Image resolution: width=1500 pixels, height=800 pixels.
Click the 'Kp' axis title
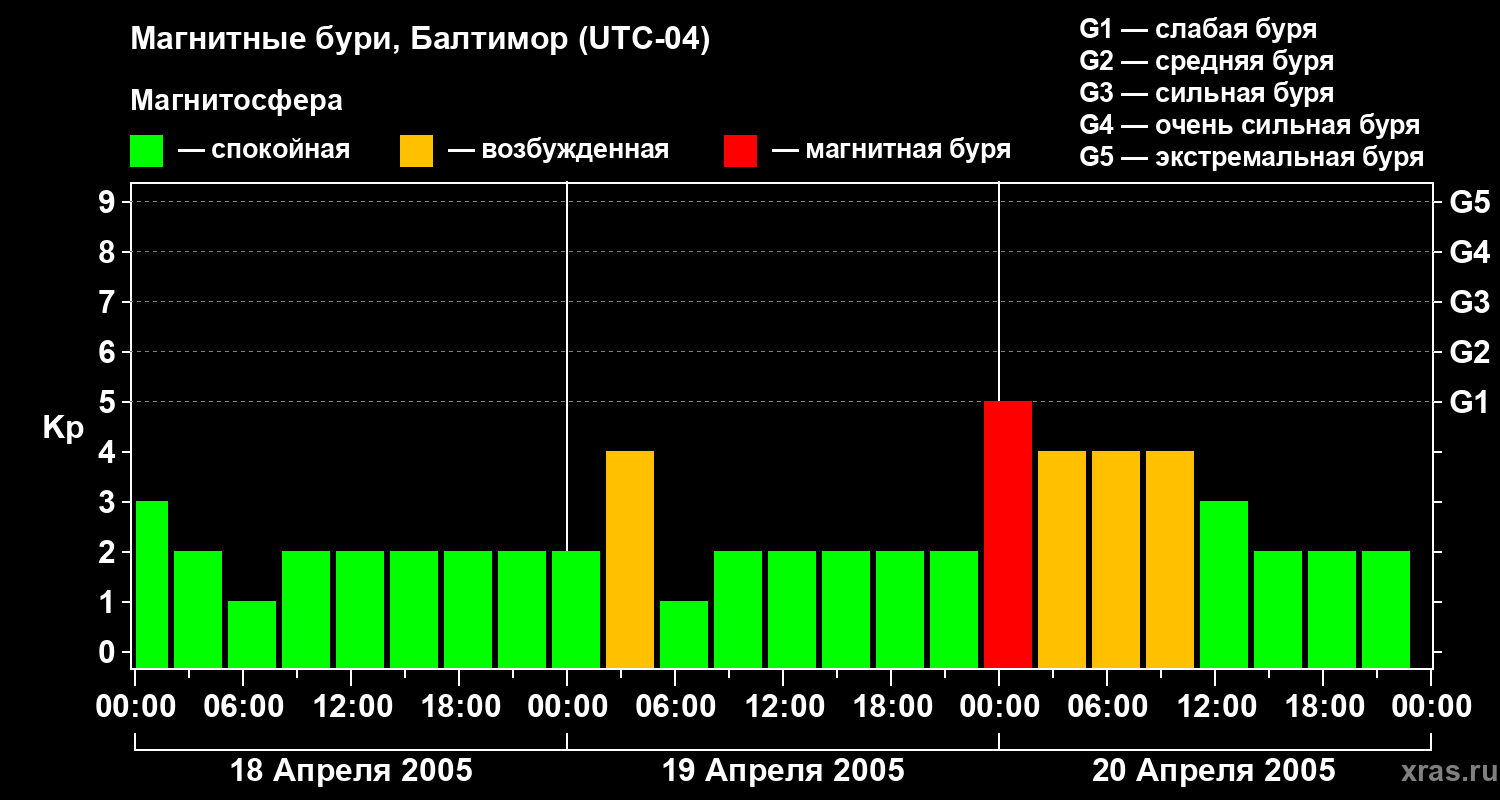[63, 428]
